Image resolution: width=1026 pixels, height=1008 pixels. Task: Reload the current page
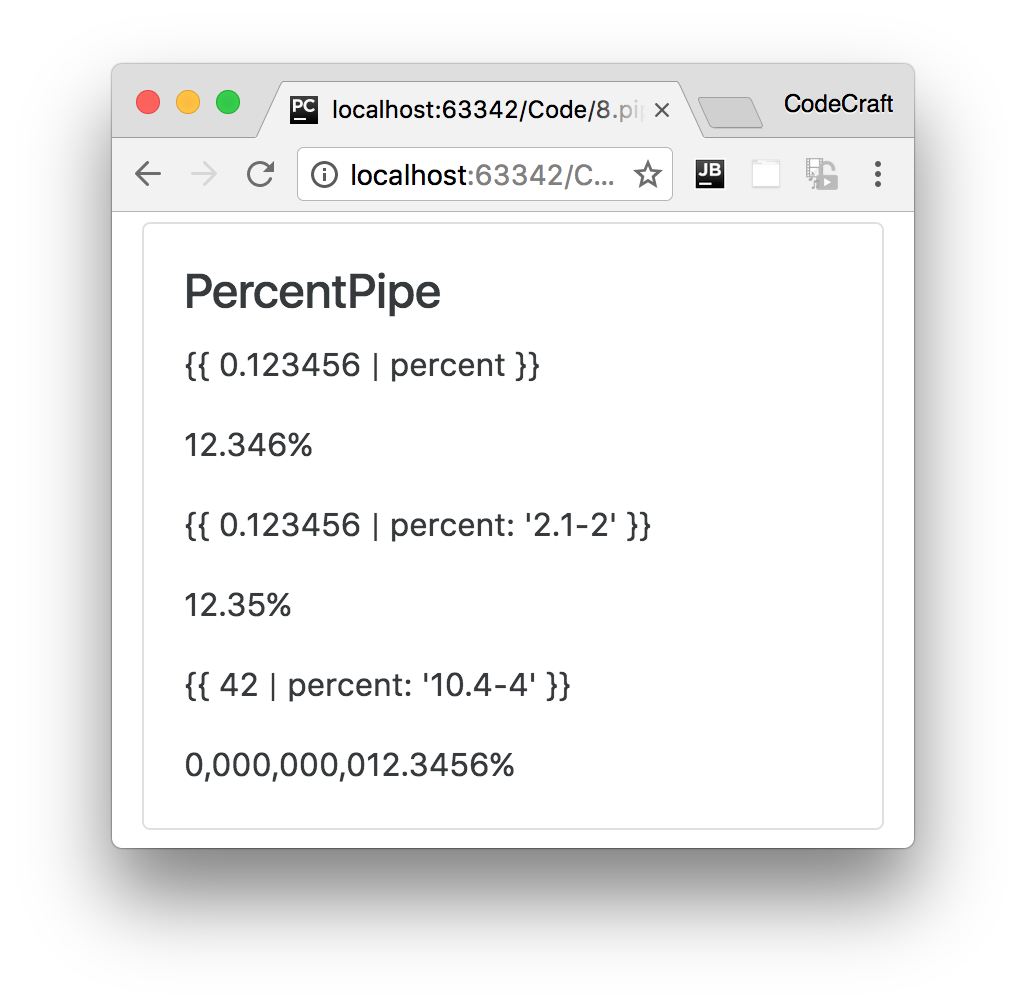tap(260, 174)
